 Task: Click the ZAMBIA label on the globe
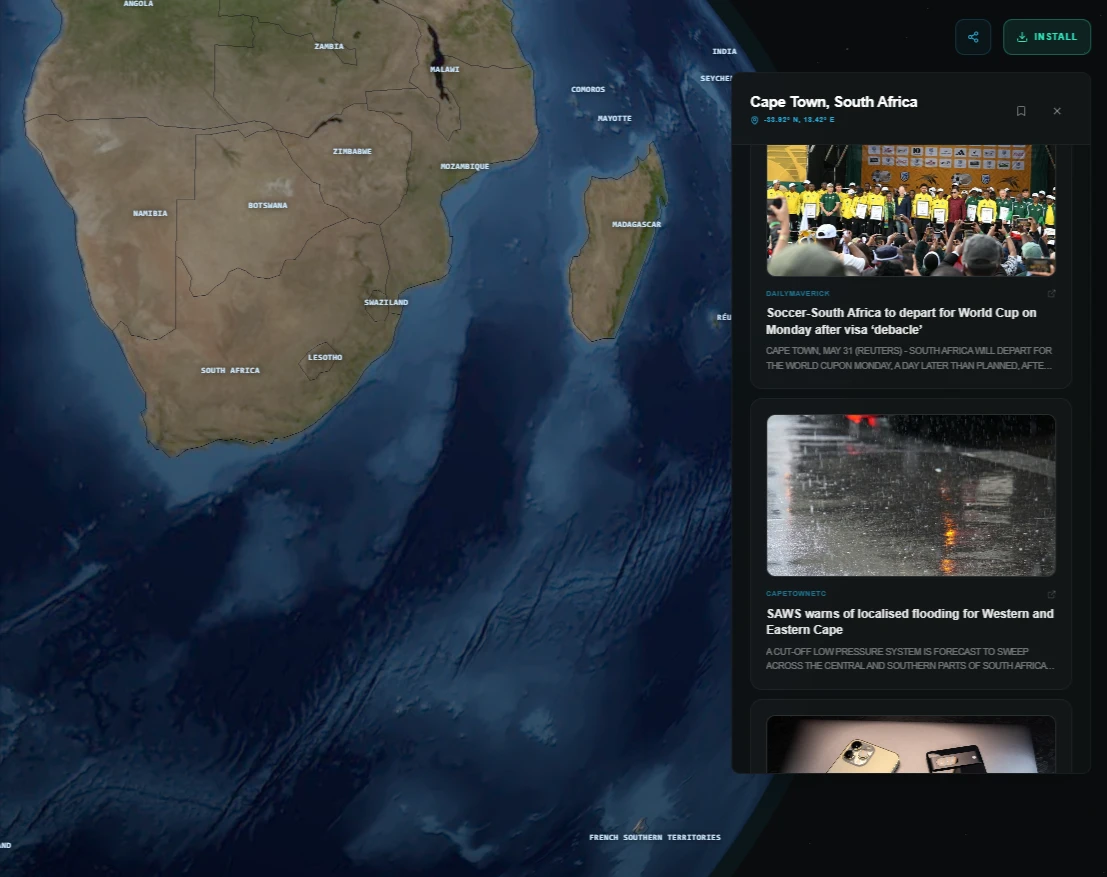(x=329, y=47)
